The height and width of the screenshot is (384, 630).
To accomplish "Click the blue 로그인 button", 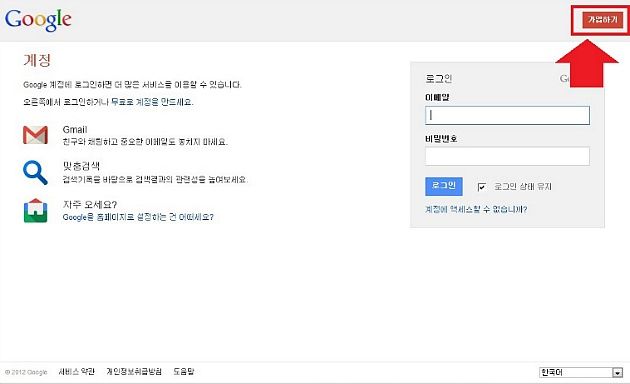I will click(444, 186).
